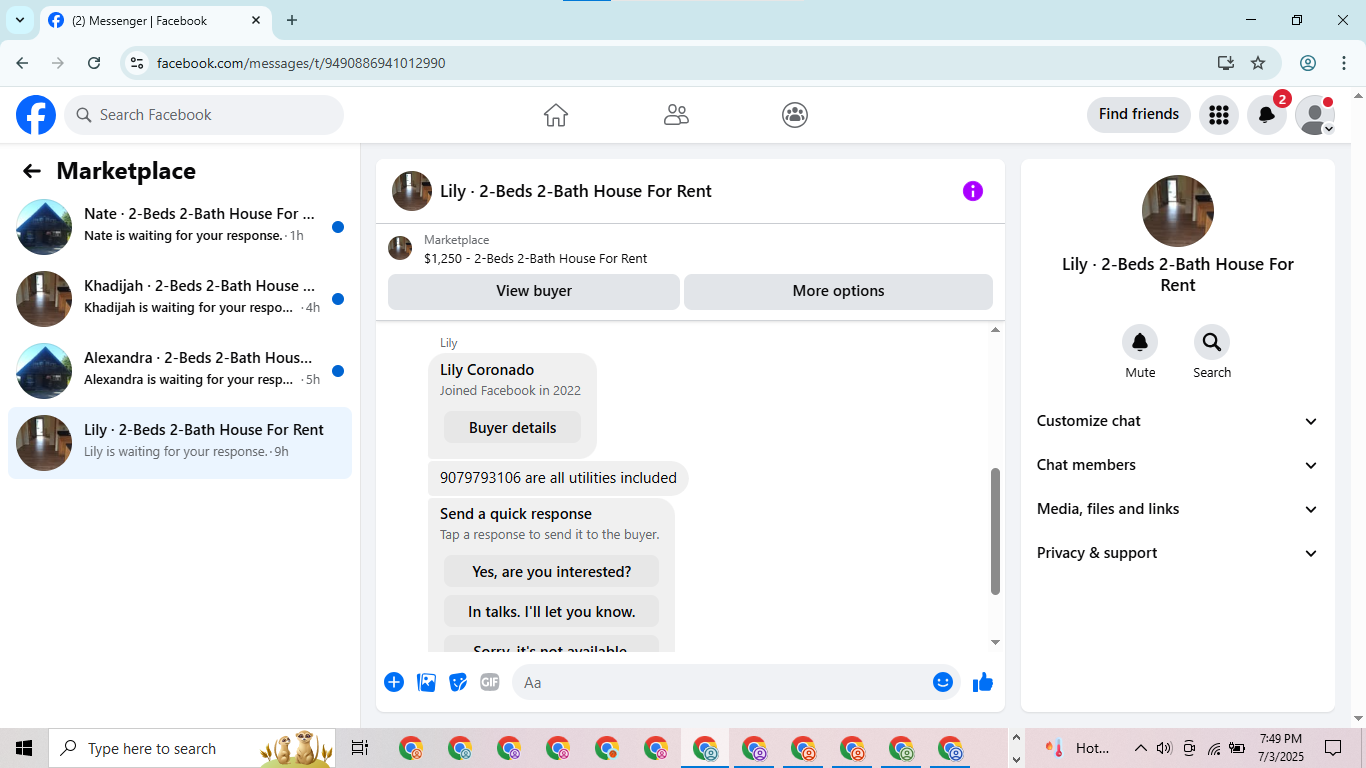Viewport: 1366px width, 768px height.
Task: Go to Facebook Home icon
Action: click(x=556, y=115)
